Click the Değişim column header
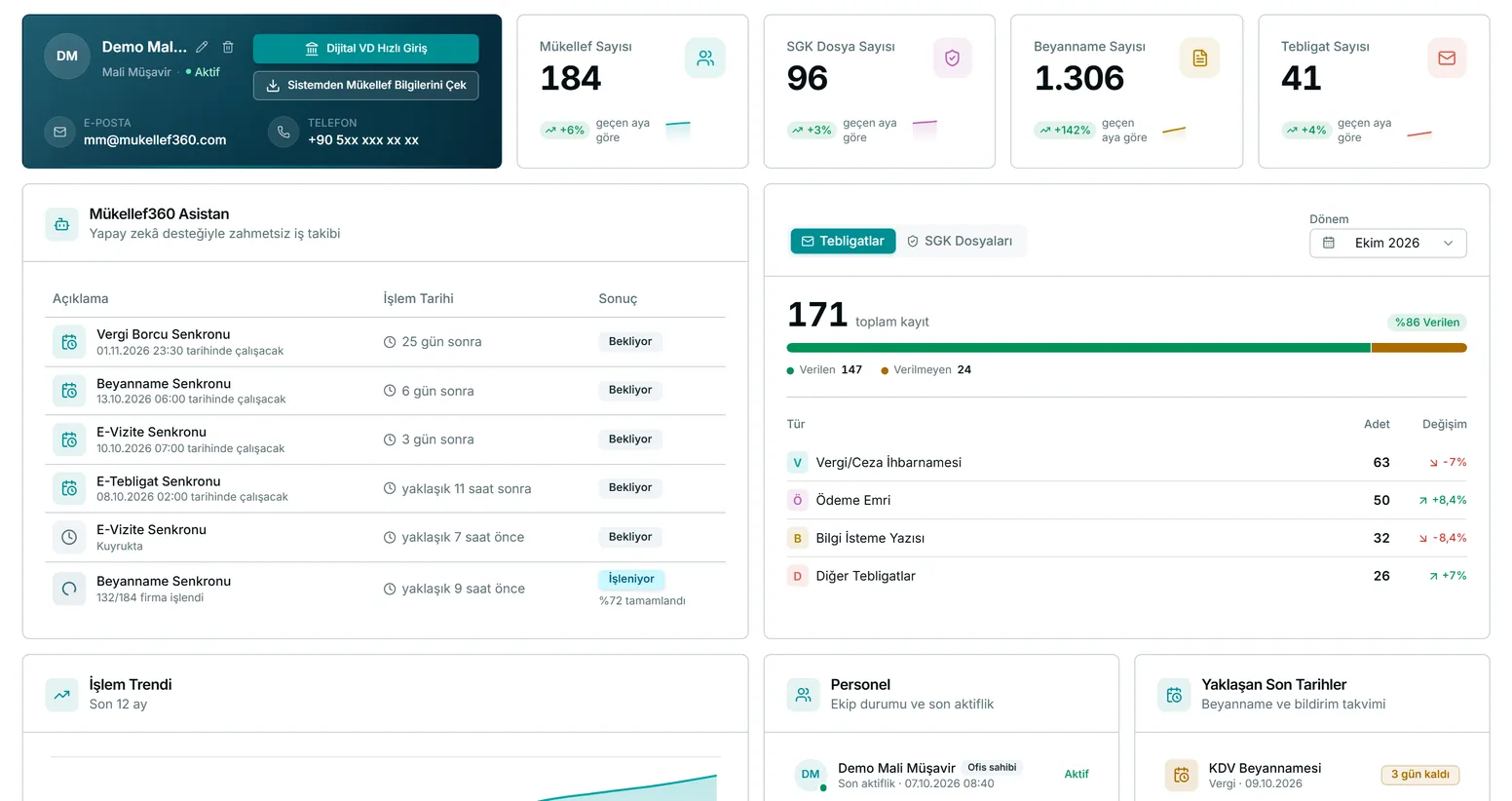 coord(1444,424)
